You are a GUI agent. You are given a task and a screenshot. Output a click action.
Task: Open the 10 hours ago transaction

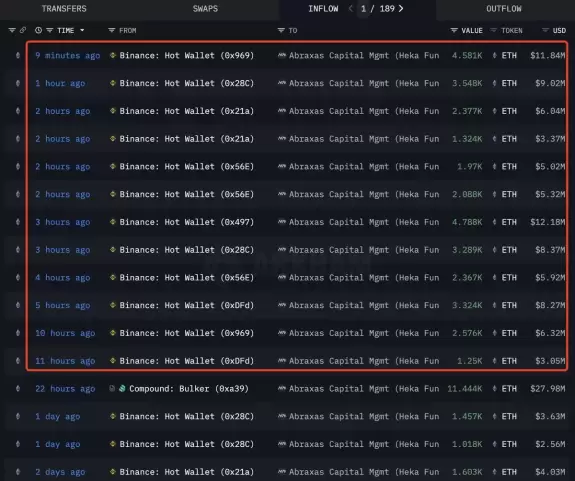(x=65, y=333)
